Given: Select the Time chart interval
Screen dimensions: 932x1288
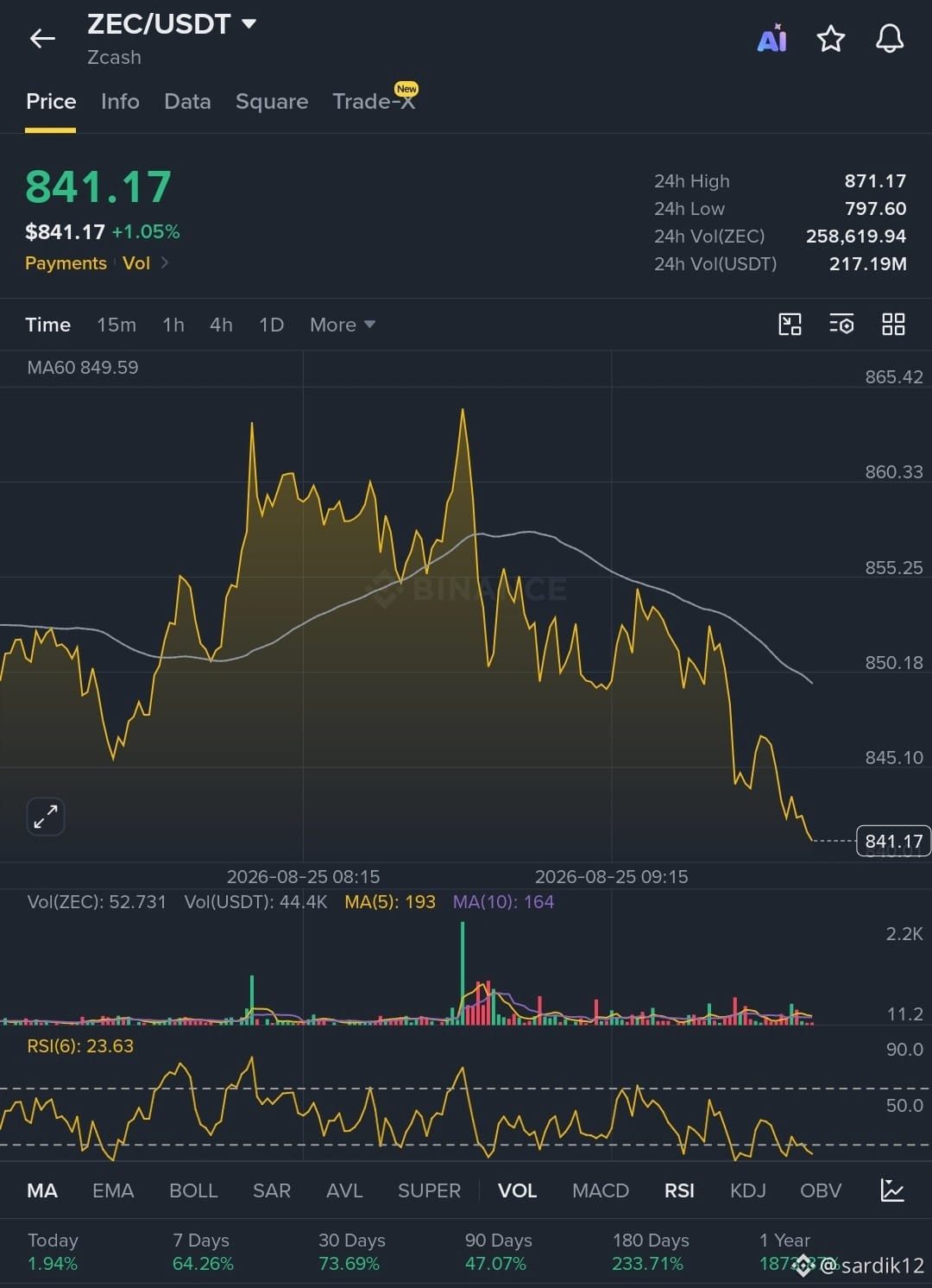Looking at the screenshot, I should click(x=47, y=325).
